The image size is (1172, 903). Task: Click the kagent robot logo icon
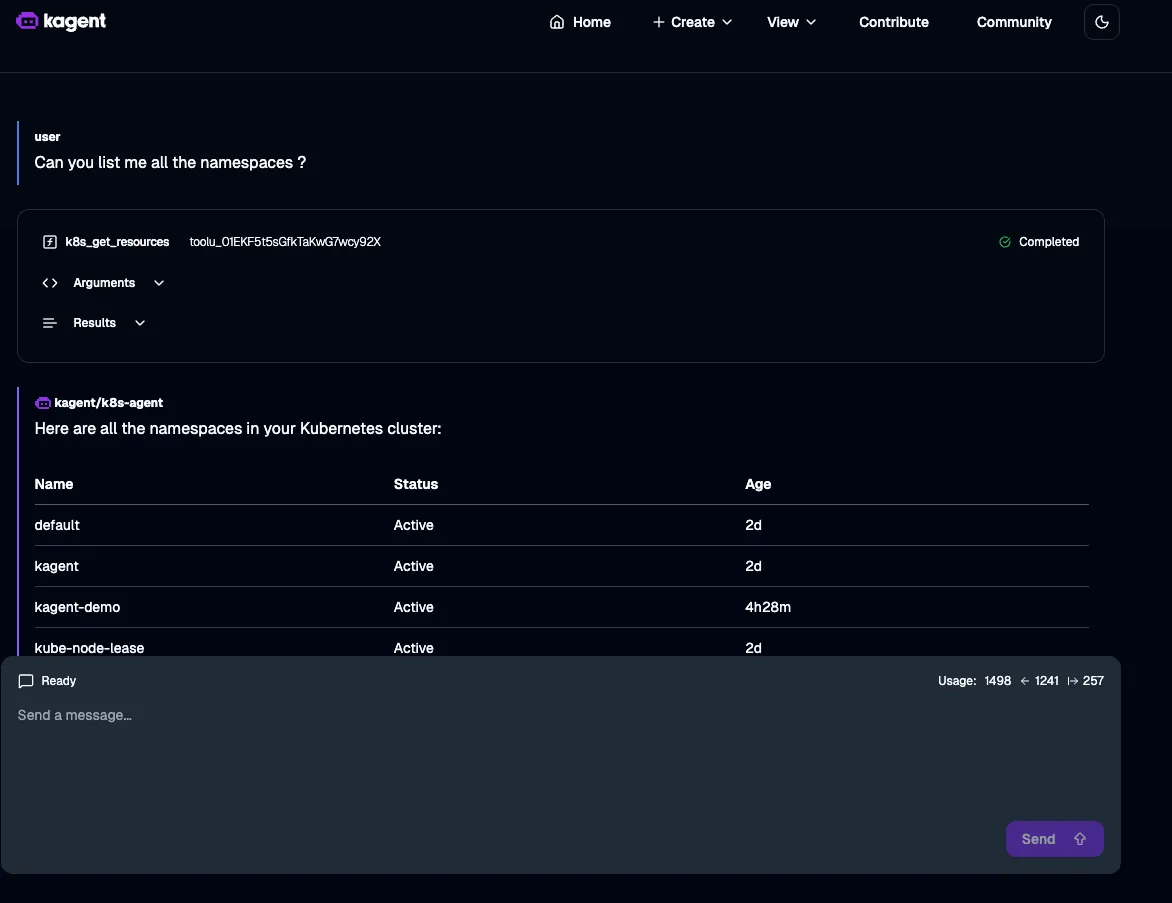tap(27, 21)
